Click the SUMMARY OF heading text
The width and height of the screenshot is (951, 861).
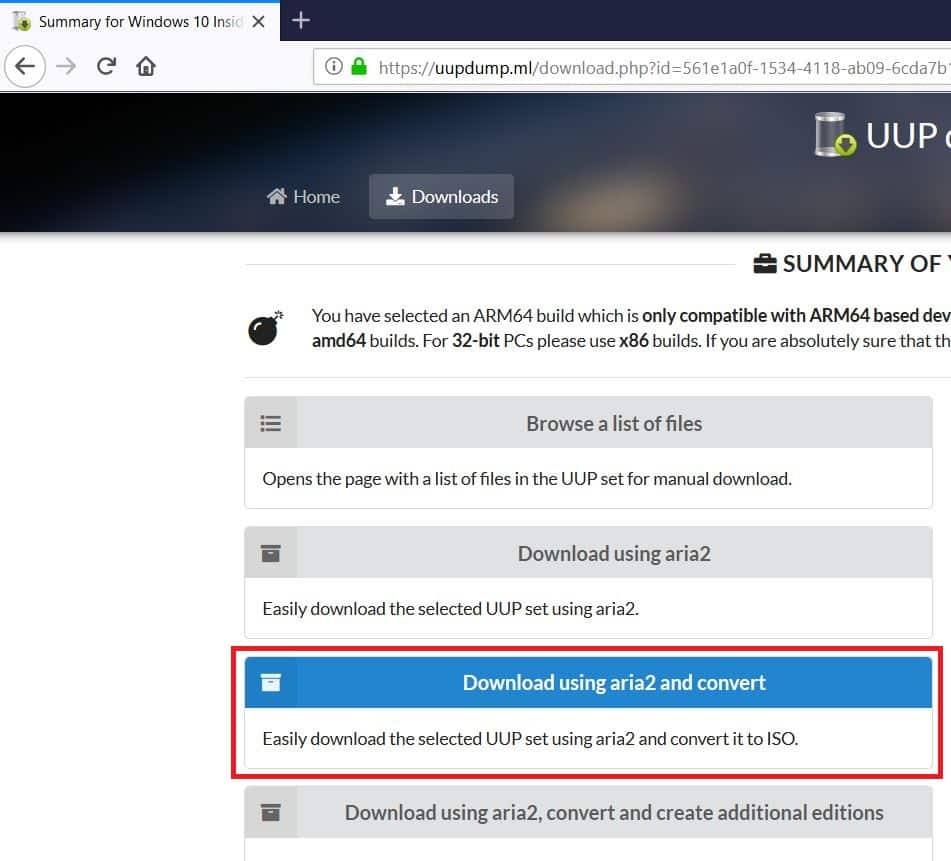867,264
